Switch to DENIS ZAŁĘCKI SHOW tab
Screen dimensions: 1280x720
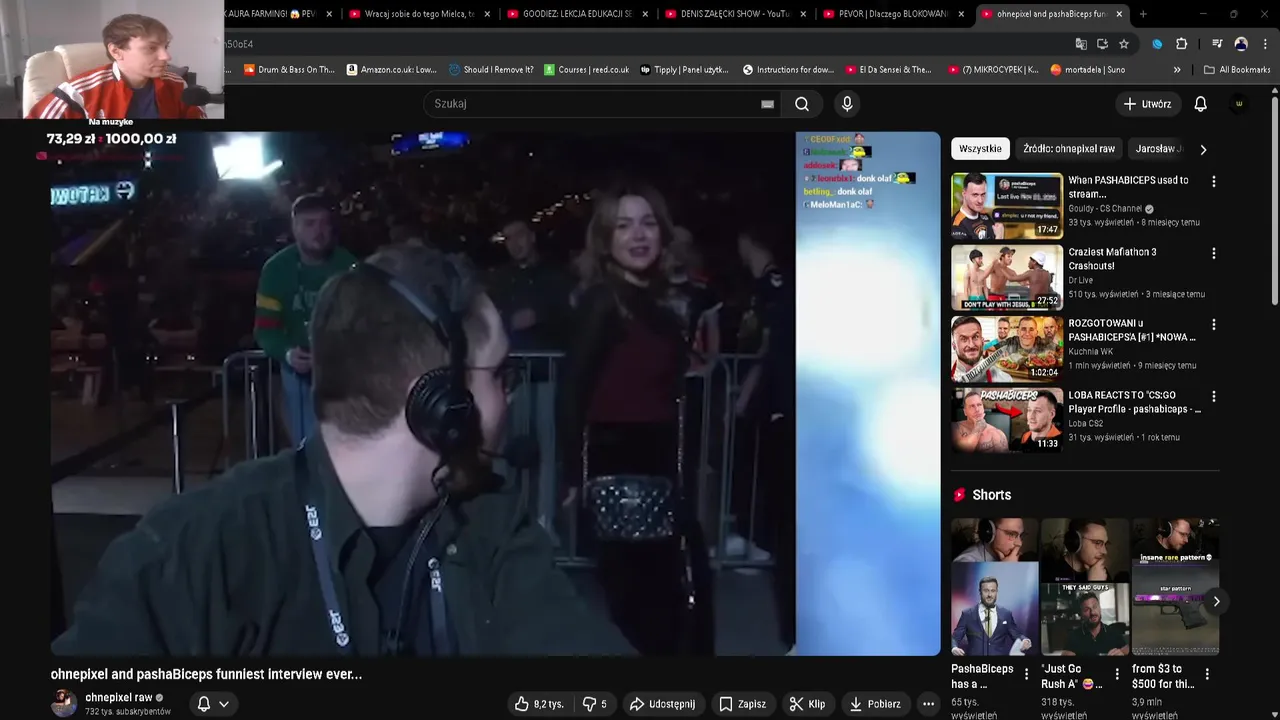pyautogui.click(x=735, y=14)
